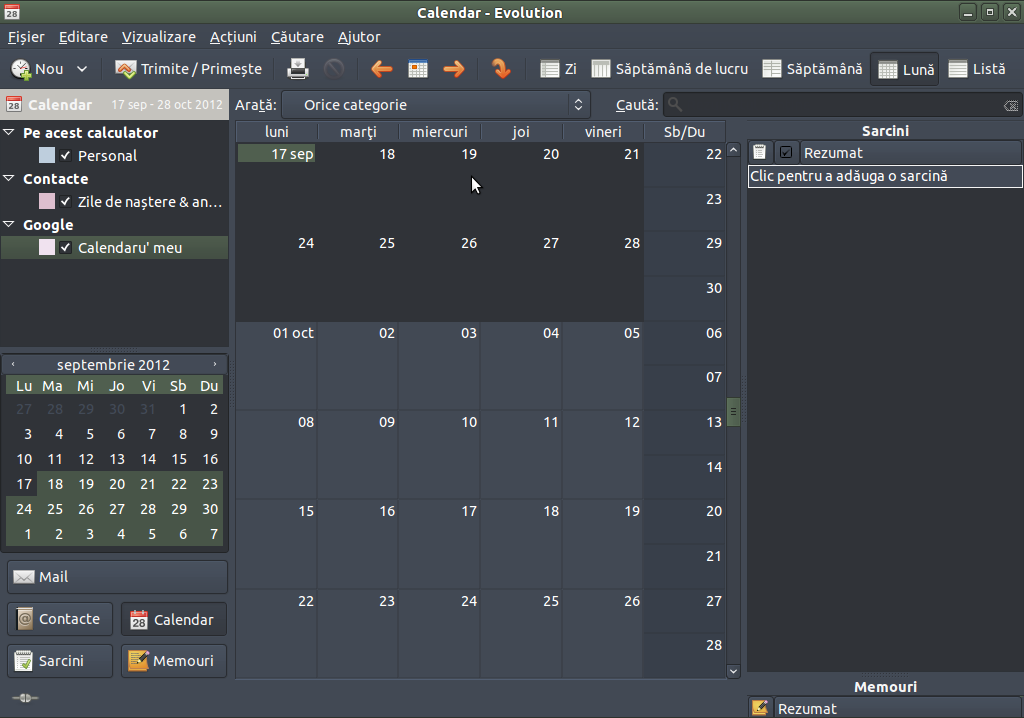The width and height of the screenshot is (1024, 718).
Task: Click the go-to-today calendar icon
Action: (x=418, y=69)
